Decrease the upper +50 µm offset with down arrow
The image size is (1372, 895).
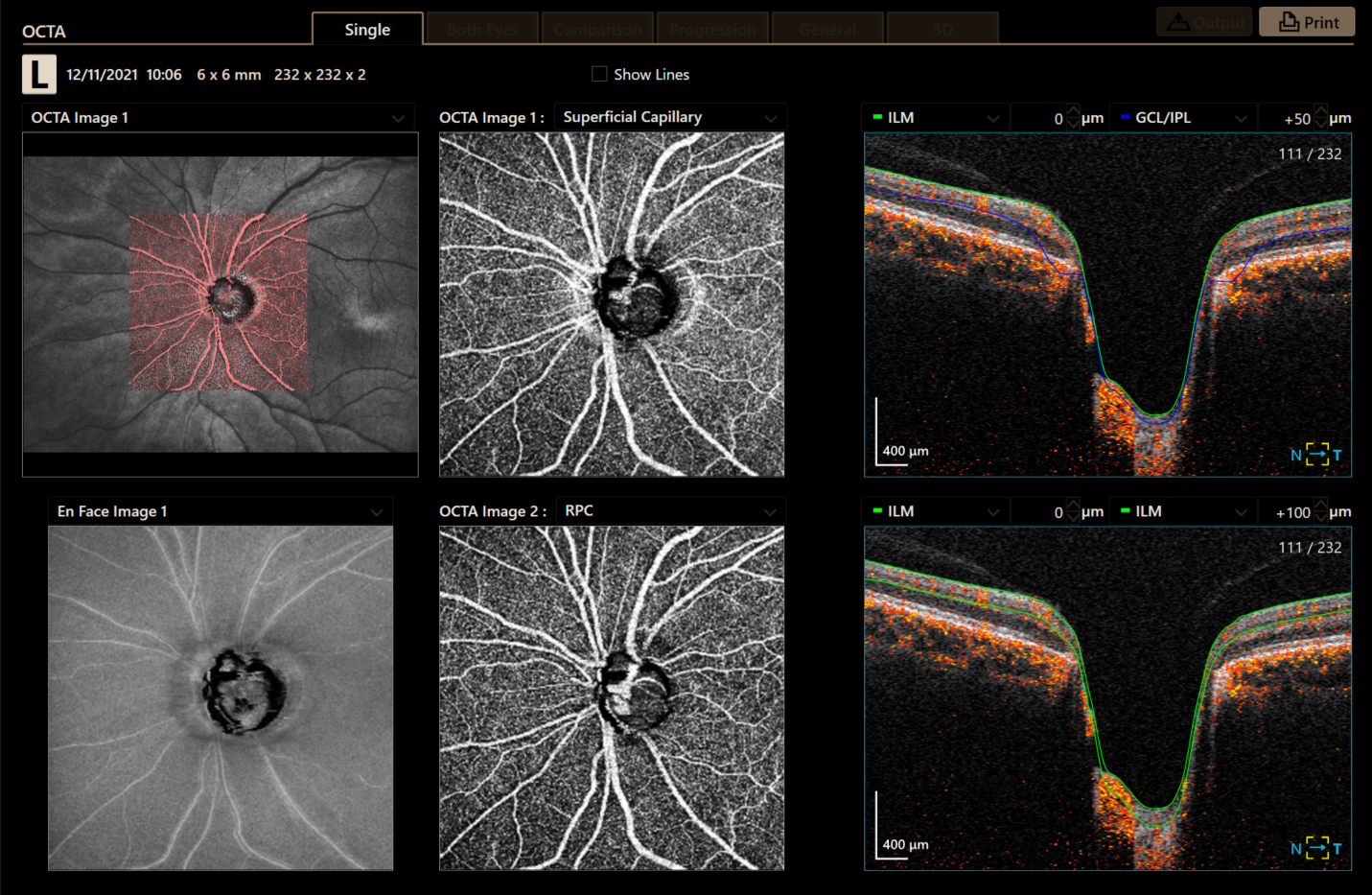(x=1320, y=124)
